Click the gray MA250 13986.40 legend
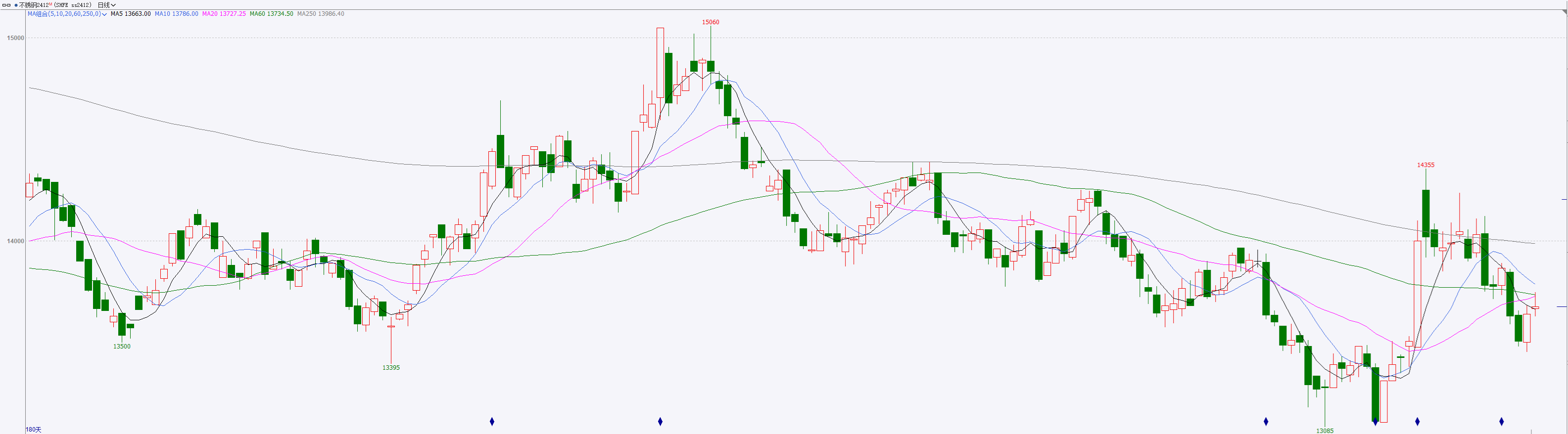 321,14
